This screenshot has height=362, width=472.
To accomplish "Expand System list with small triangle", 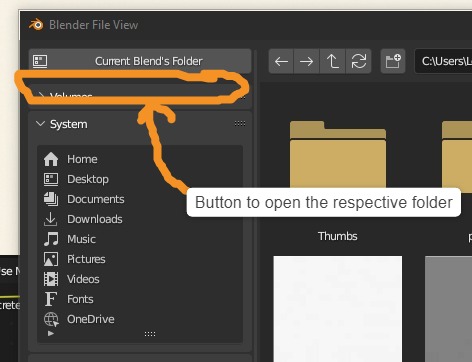I will click(51, 333).
